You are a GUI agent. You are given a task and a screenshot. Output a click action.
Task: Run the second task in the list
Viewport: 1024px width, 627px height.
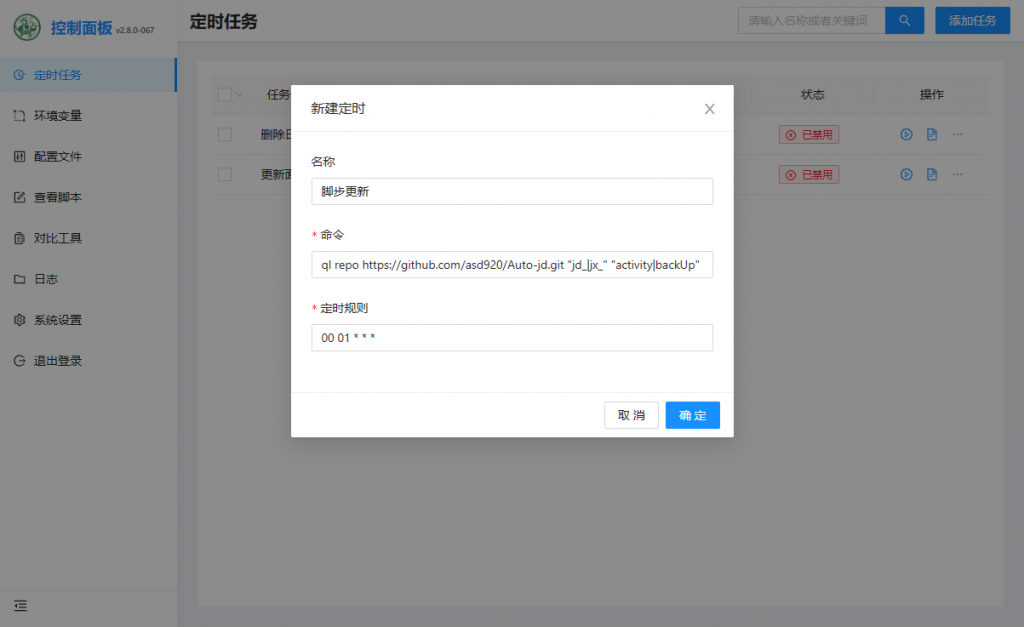(x=906, y=174)
